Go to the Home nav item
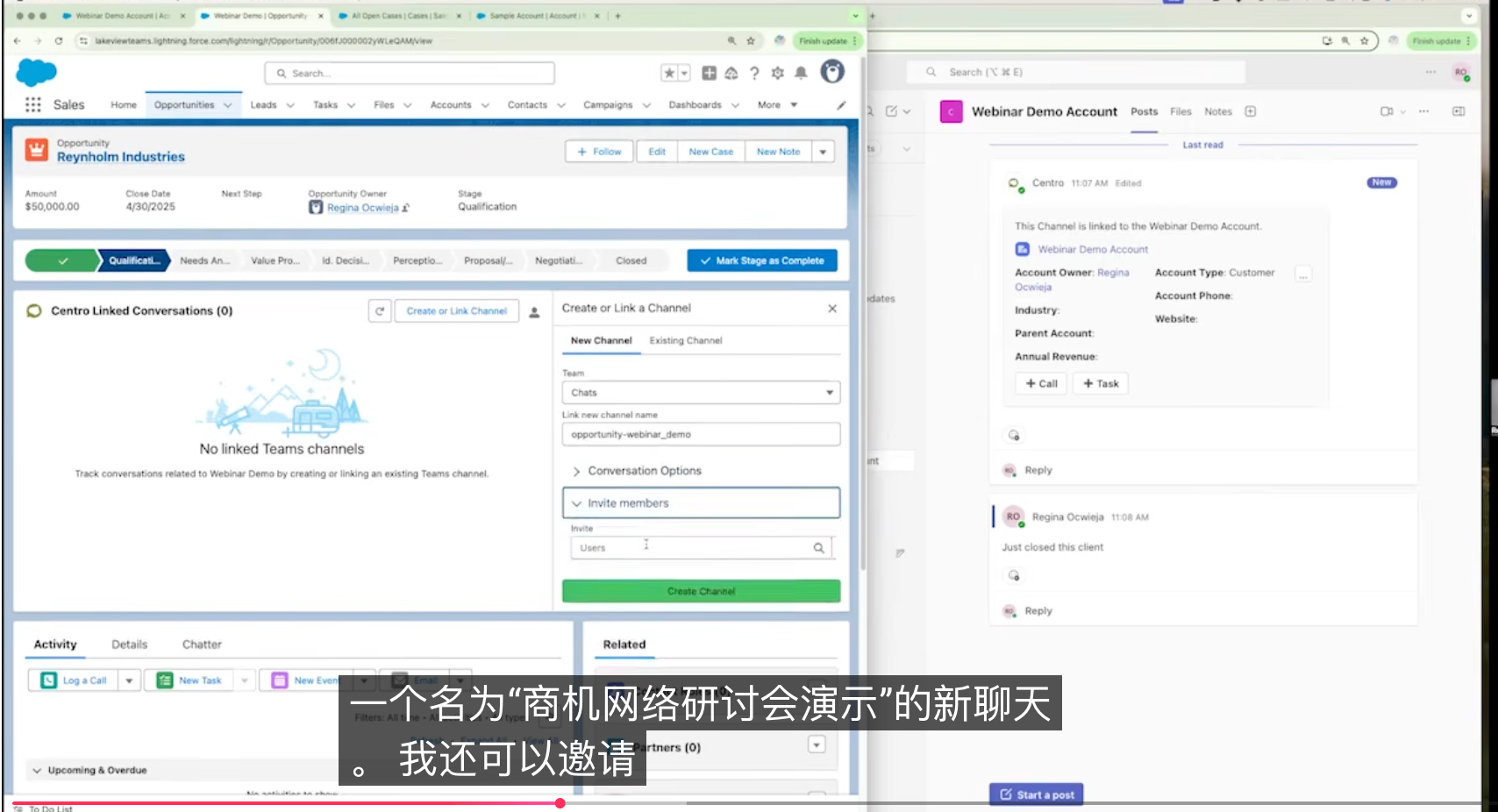Image resolution: width=1498 pixels, height=812 pixels. tap(124, 105)
